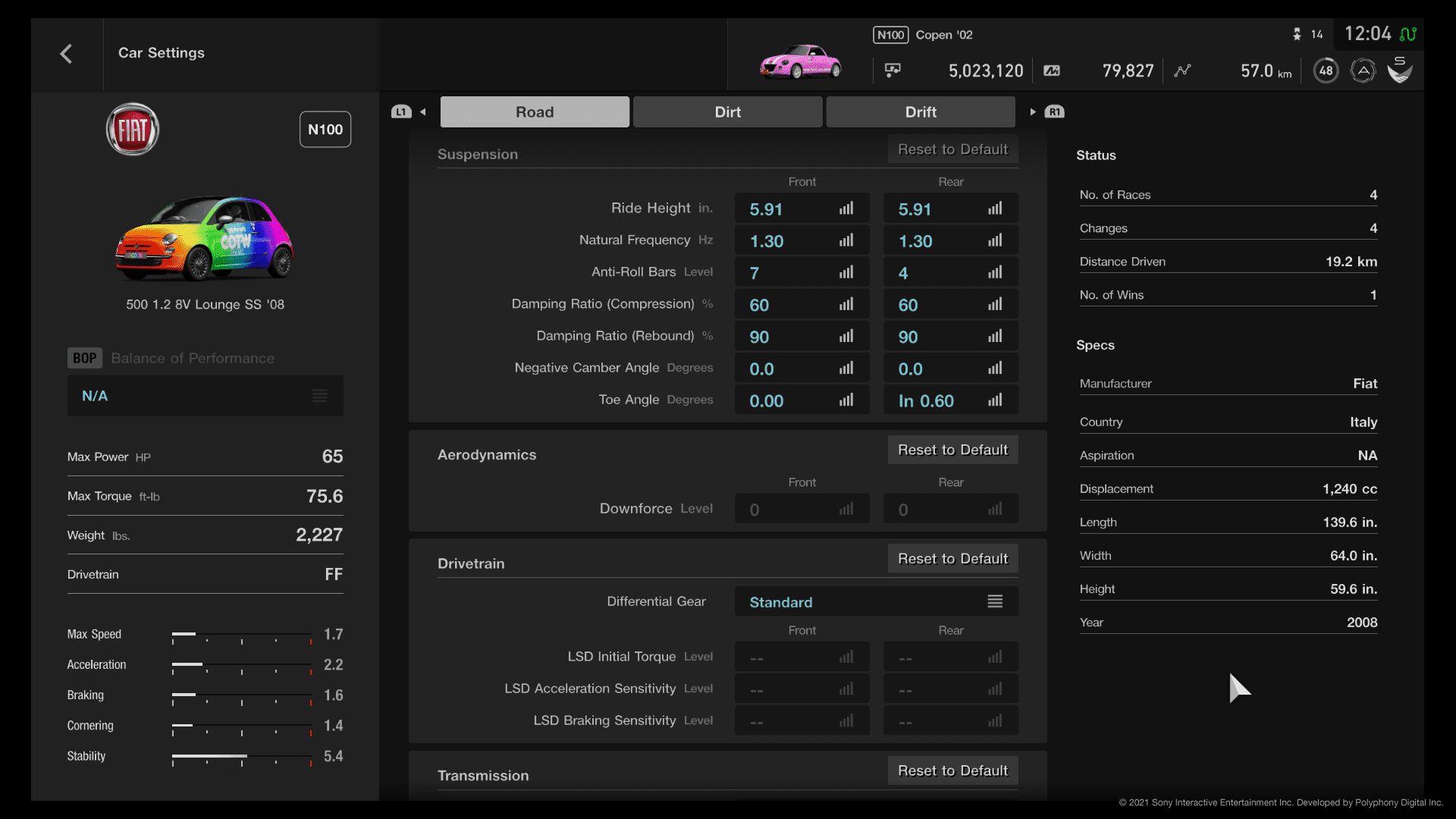Image resolution: width=1456 pixels, height=819 pixels.
Task: Reset Suspension to default
Action: [953, 149]
